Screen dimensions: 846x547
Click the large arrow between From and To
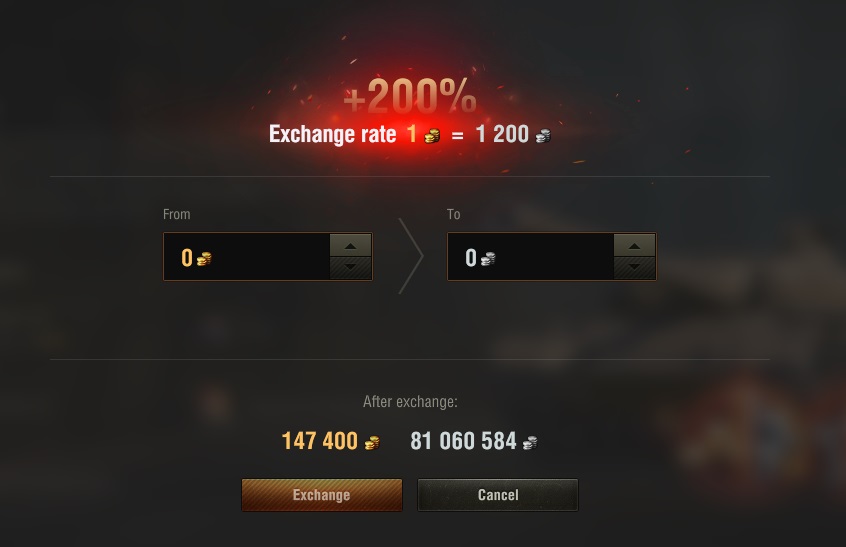(411, 256)
